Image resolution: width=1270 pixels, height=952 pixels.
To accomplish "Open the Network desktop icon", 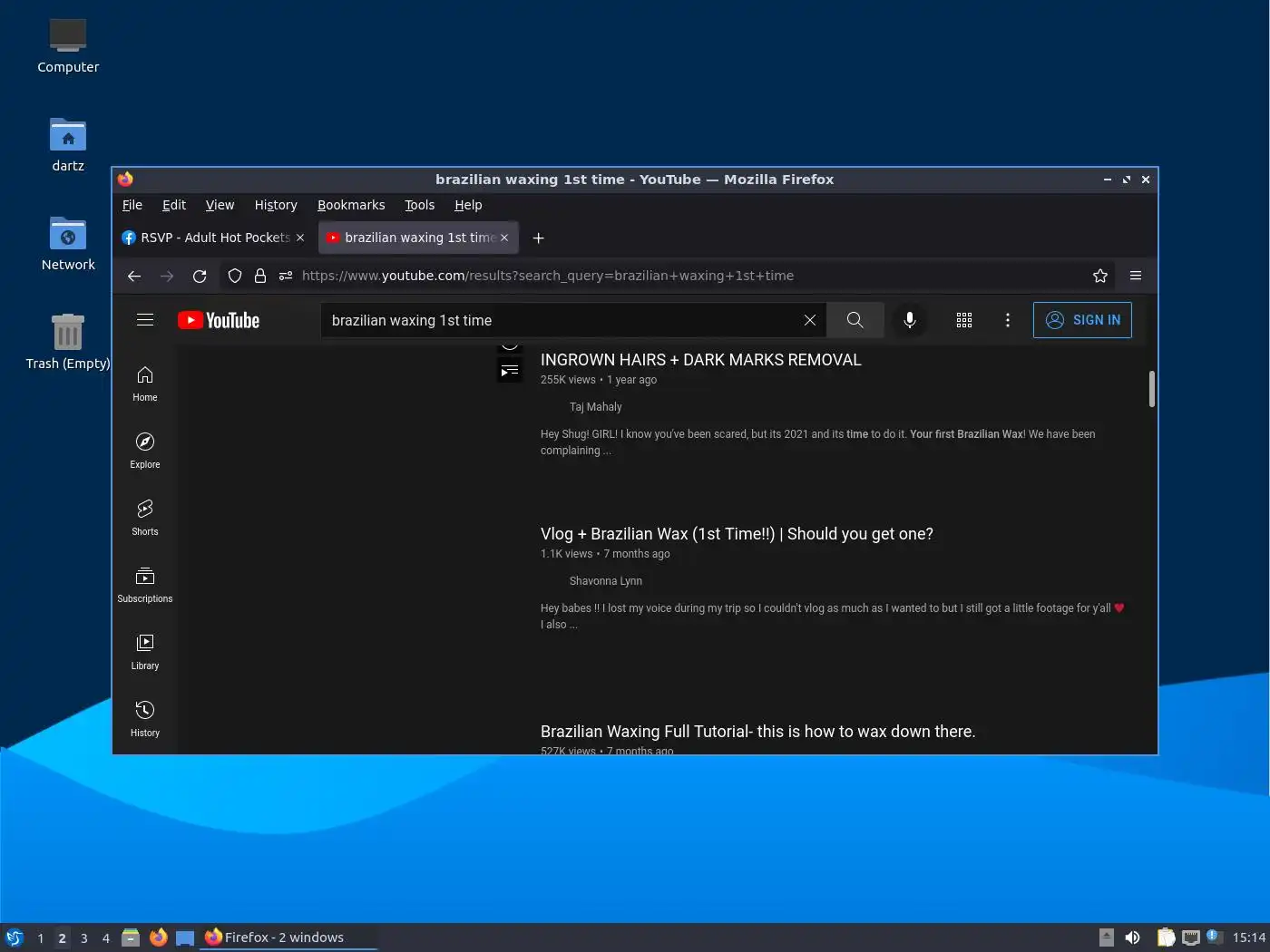I will coord(68,244).
